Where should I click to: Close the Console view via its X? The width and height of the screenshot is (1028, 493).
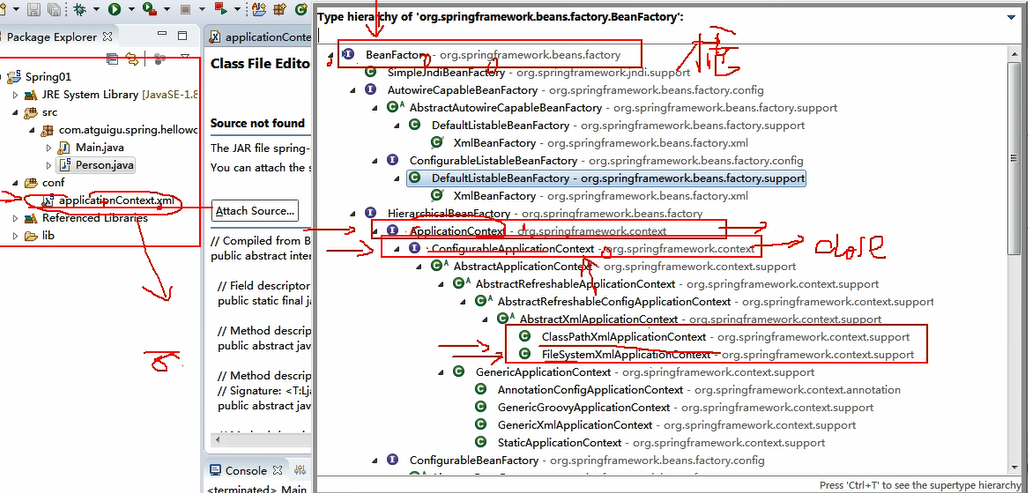coord(277,471)
